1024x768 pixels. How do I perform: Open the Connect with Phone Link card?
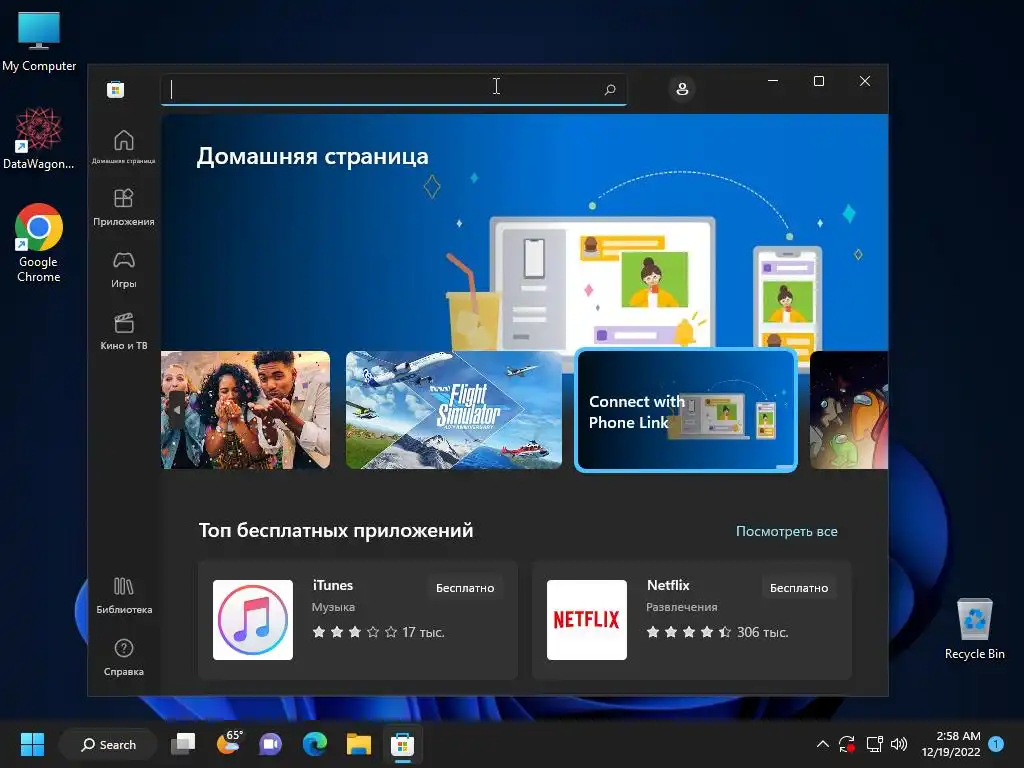coord(686,409)
